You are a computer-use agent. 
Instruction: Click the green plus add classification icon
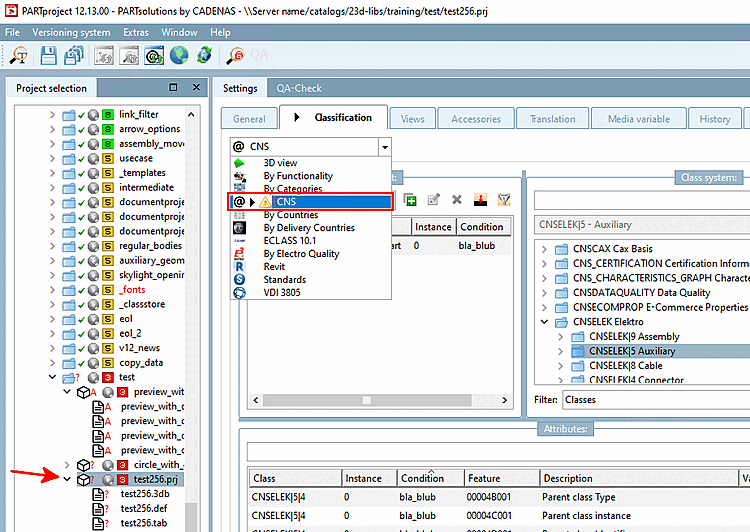[410, 200]
